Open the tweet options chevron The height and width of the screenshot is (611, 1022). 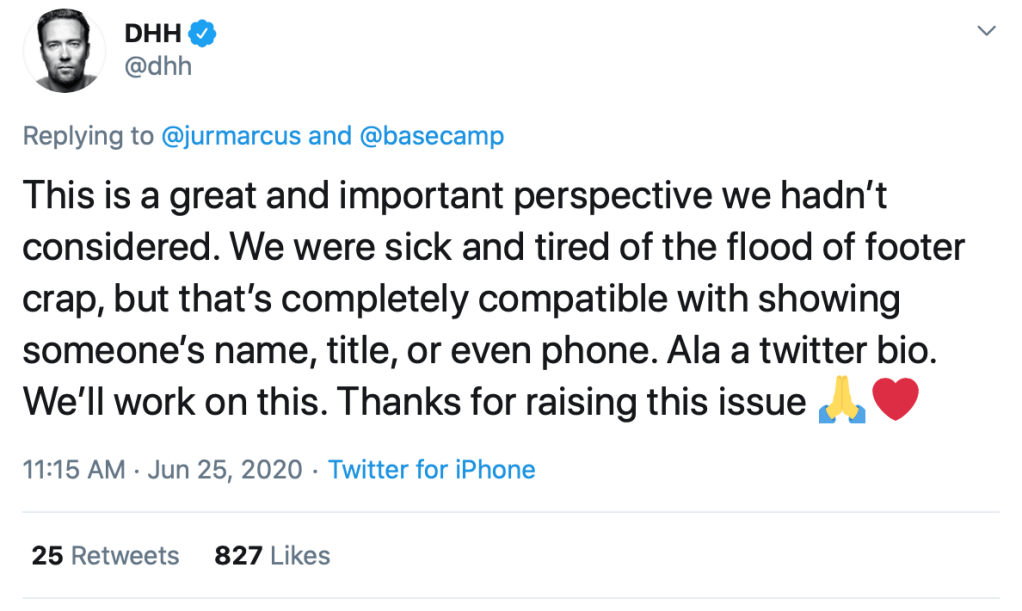coord(986,32)
